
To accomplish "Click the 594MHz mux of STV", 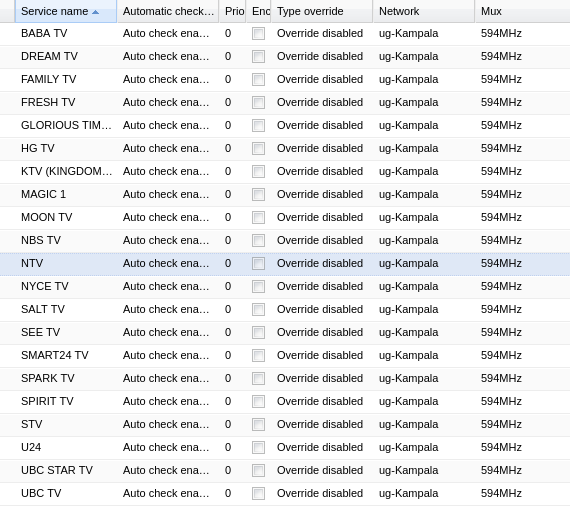I will pyautogui.click(x=501, y=424).
